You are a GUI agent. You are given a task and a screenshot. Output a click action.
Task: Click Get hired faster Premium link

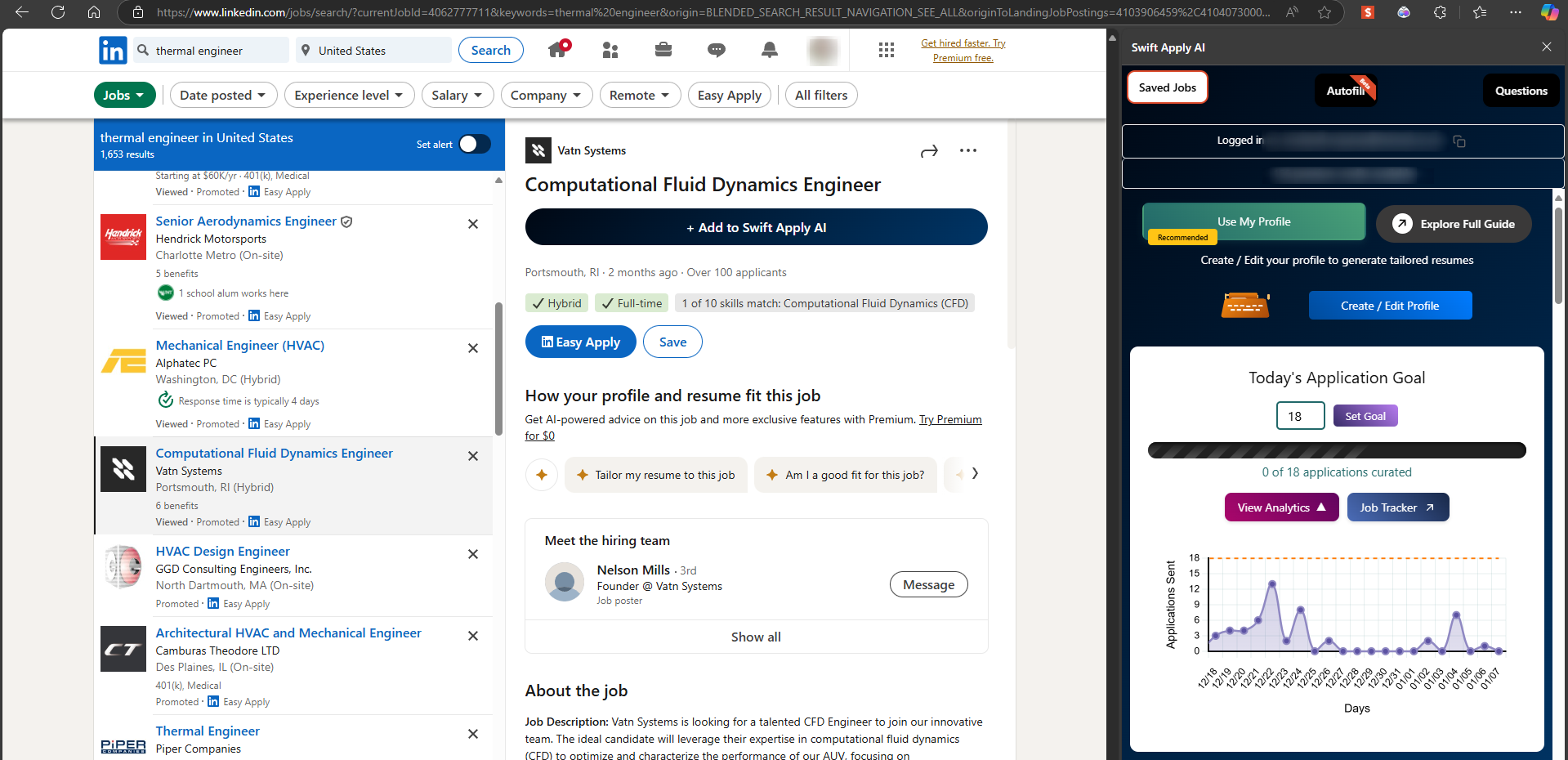coord(963,51)
